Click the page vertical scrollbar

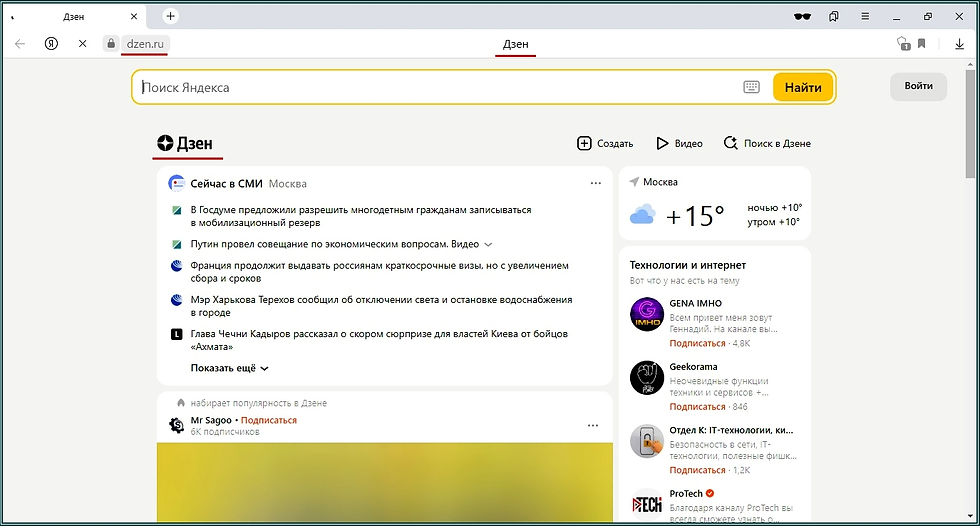pos(971,120)
